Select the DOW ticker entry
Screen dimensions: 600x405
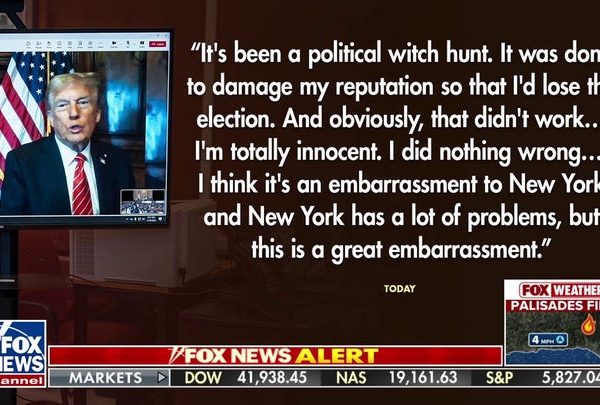tap(246, 378)
